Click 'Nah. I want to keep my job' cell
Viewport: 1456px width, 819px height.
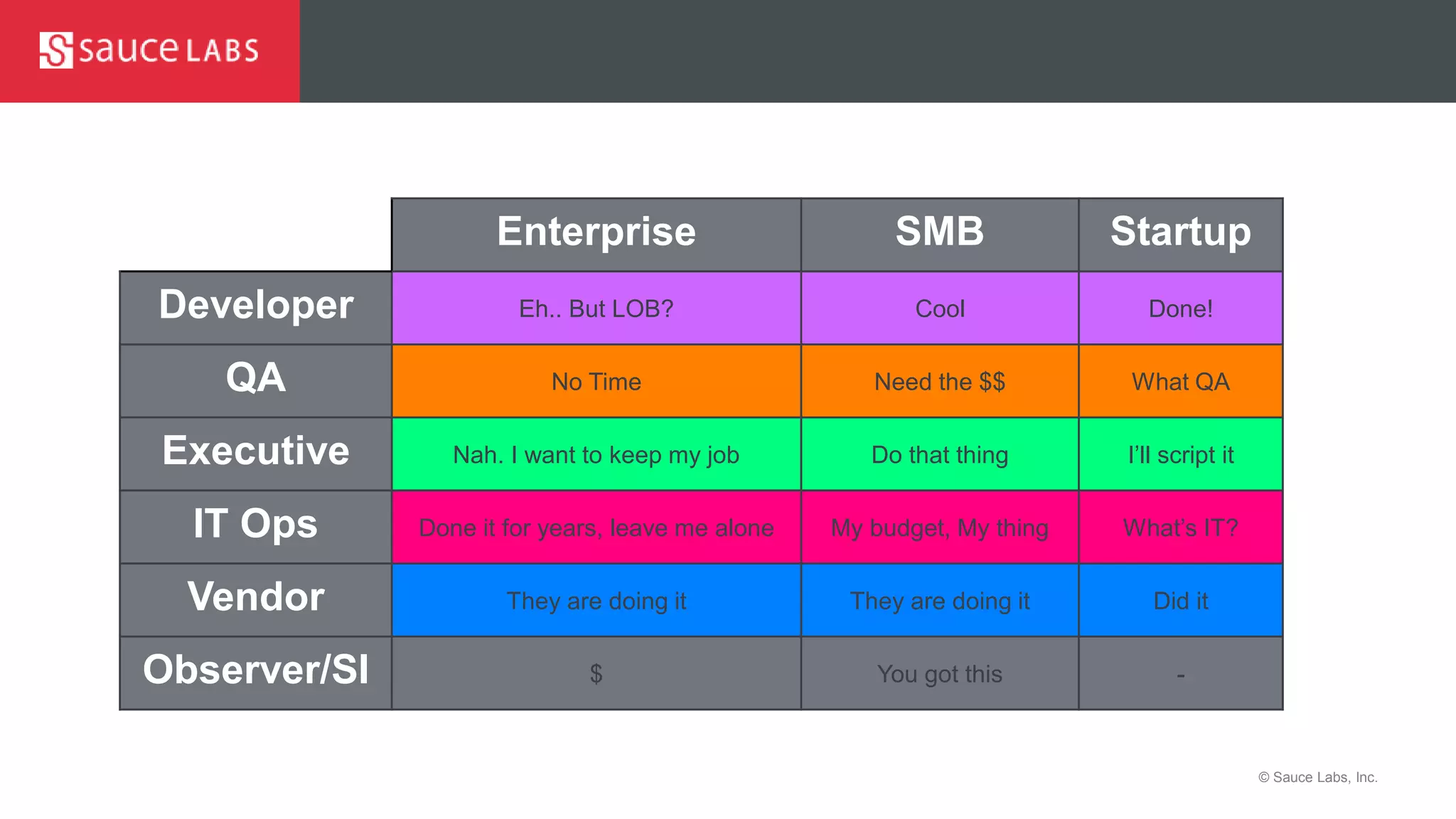596,454
